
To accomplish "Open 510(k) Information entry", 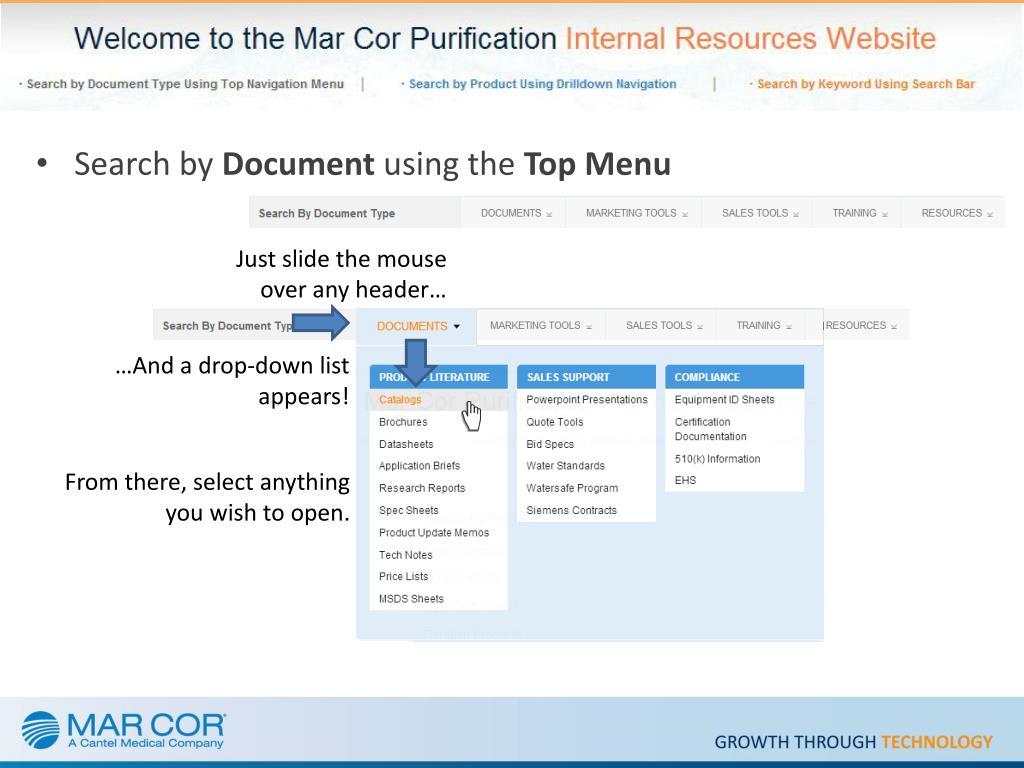I will coord(717,458).
